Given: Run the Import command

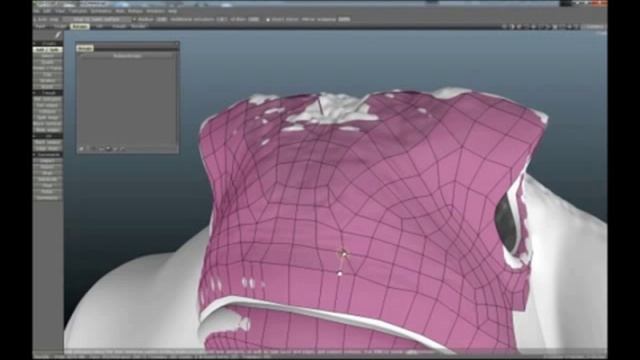Looking at the screenshot, I should pyautogui.click(x=47, y=161).
